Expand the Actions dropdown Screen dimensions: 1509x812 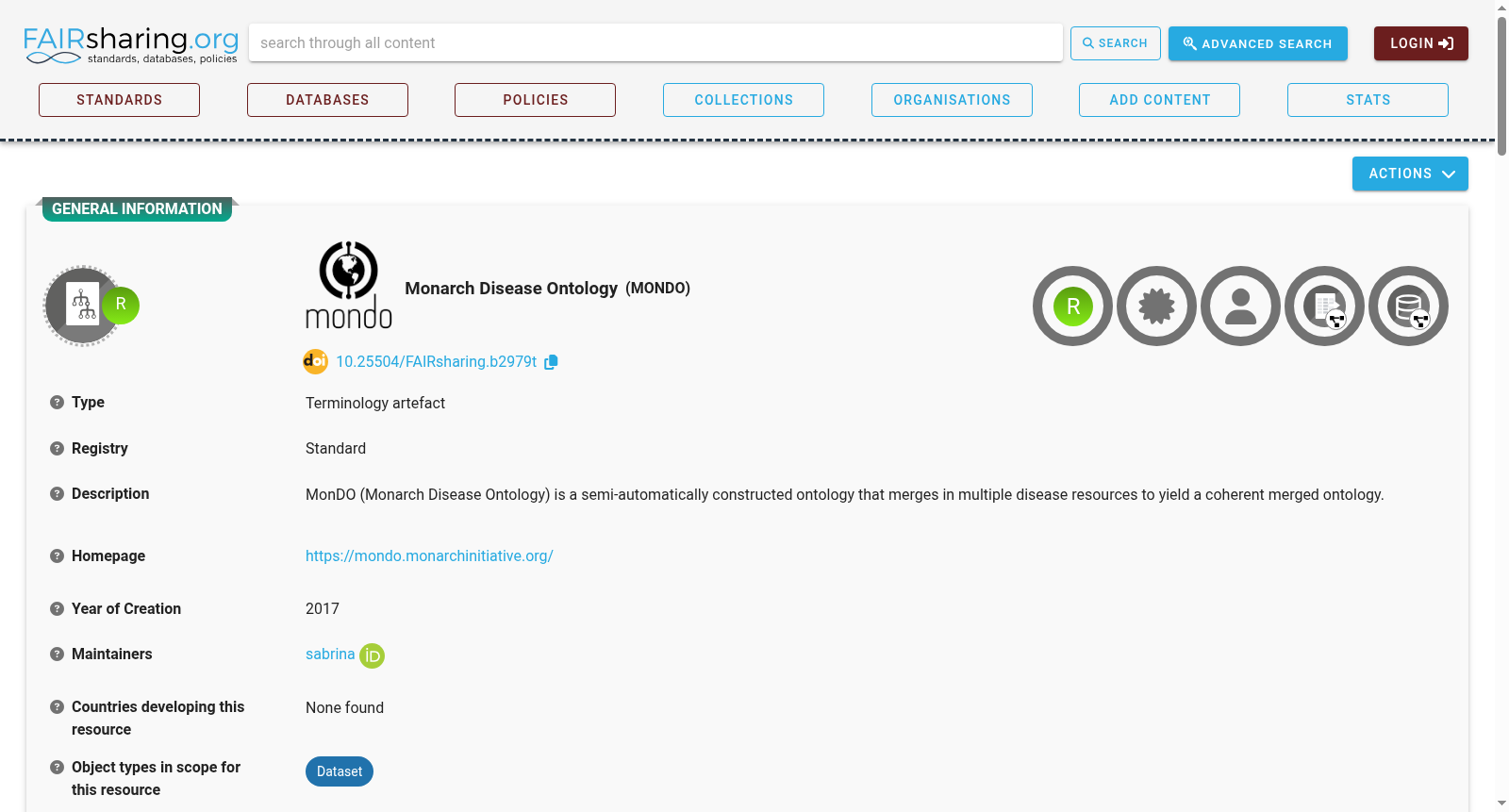[x=1410, y=174]
